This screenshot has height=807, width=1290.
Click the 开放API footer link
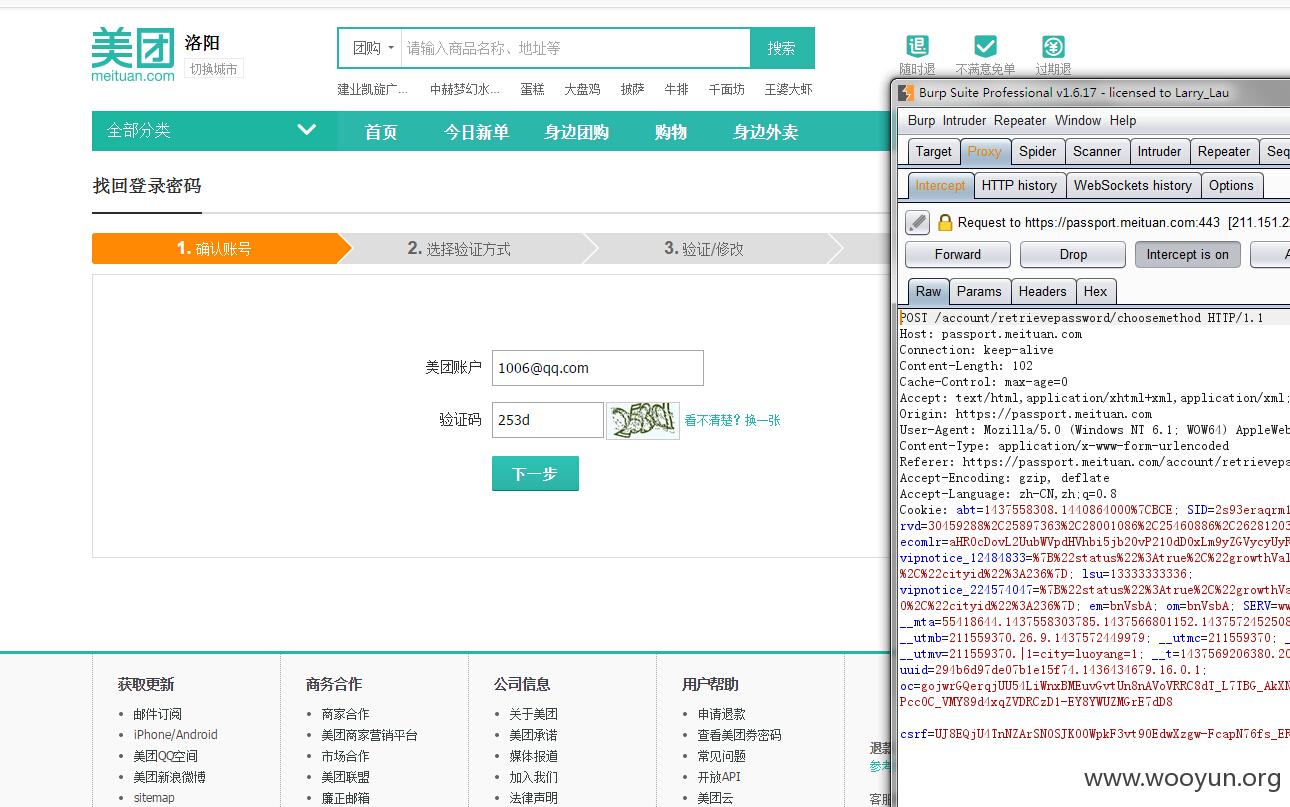(x=719, y=777)
